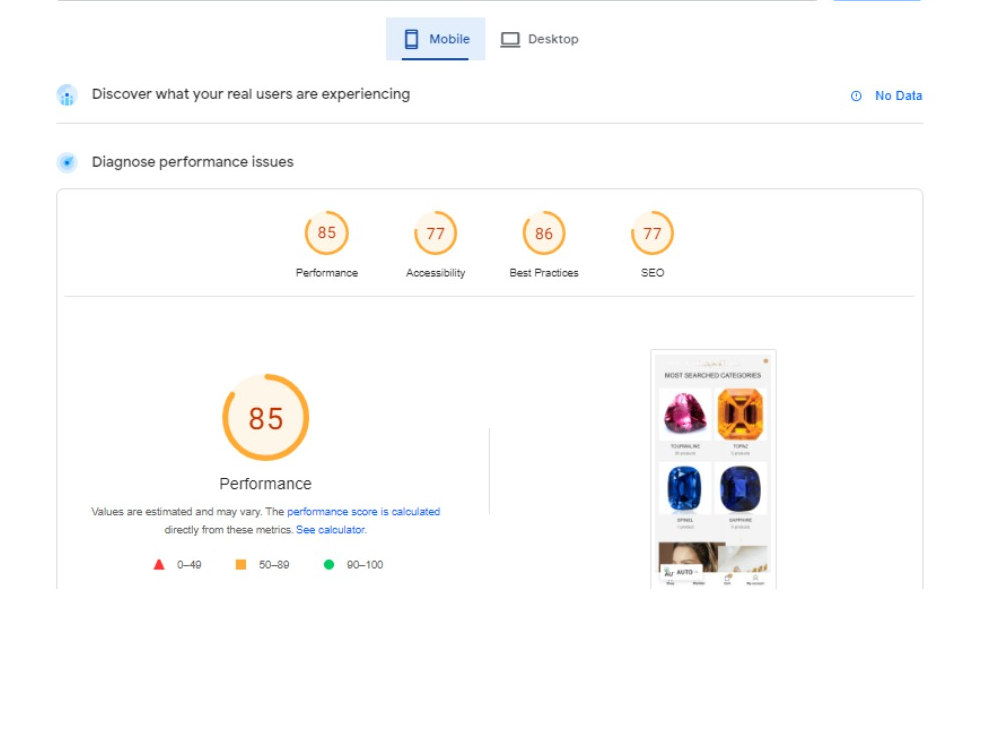
Task: Click the No Data link
Action: pos(898,96)
